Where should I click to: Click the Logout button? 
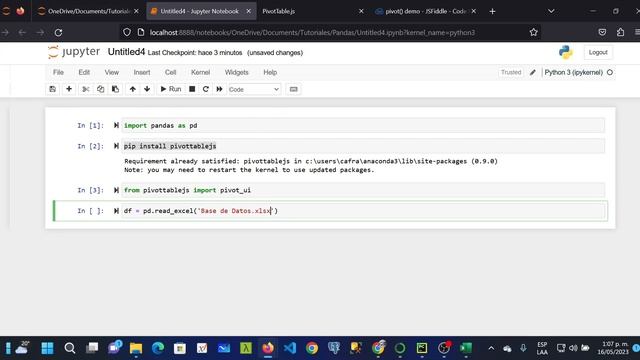(x=598, y=52)
